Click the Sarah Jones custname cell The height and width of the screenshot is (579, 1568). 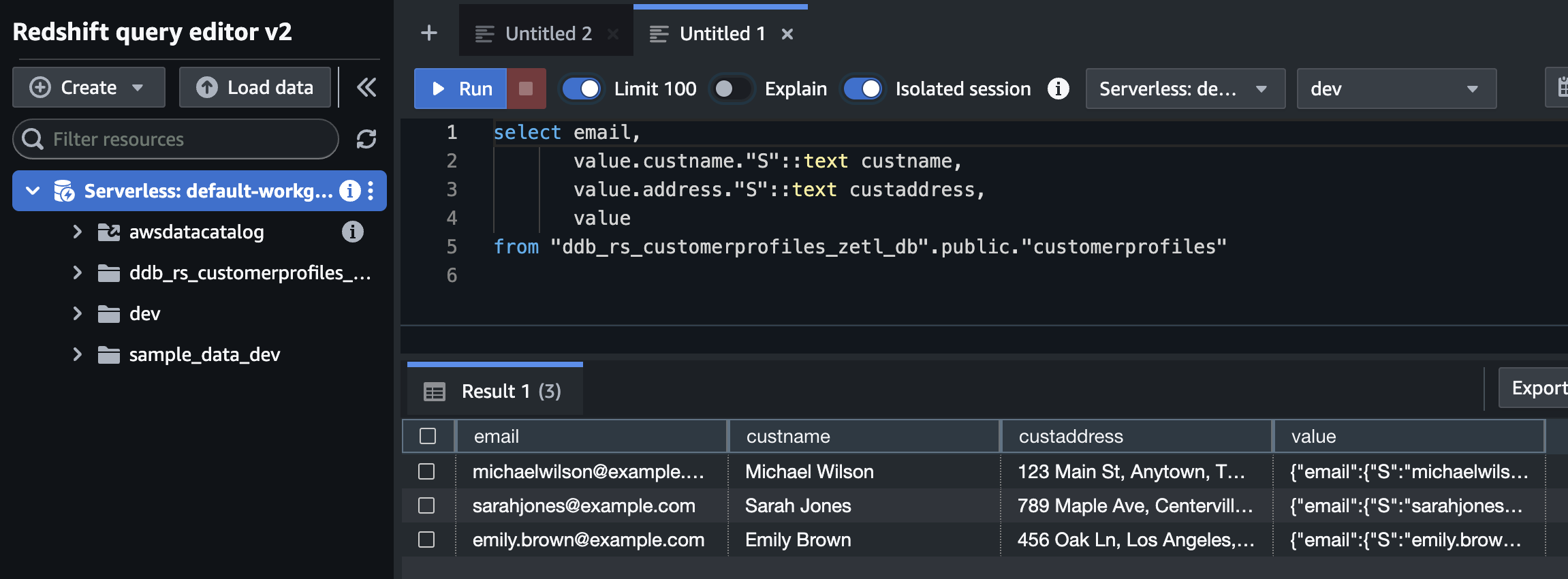click(x=864, y=505)
